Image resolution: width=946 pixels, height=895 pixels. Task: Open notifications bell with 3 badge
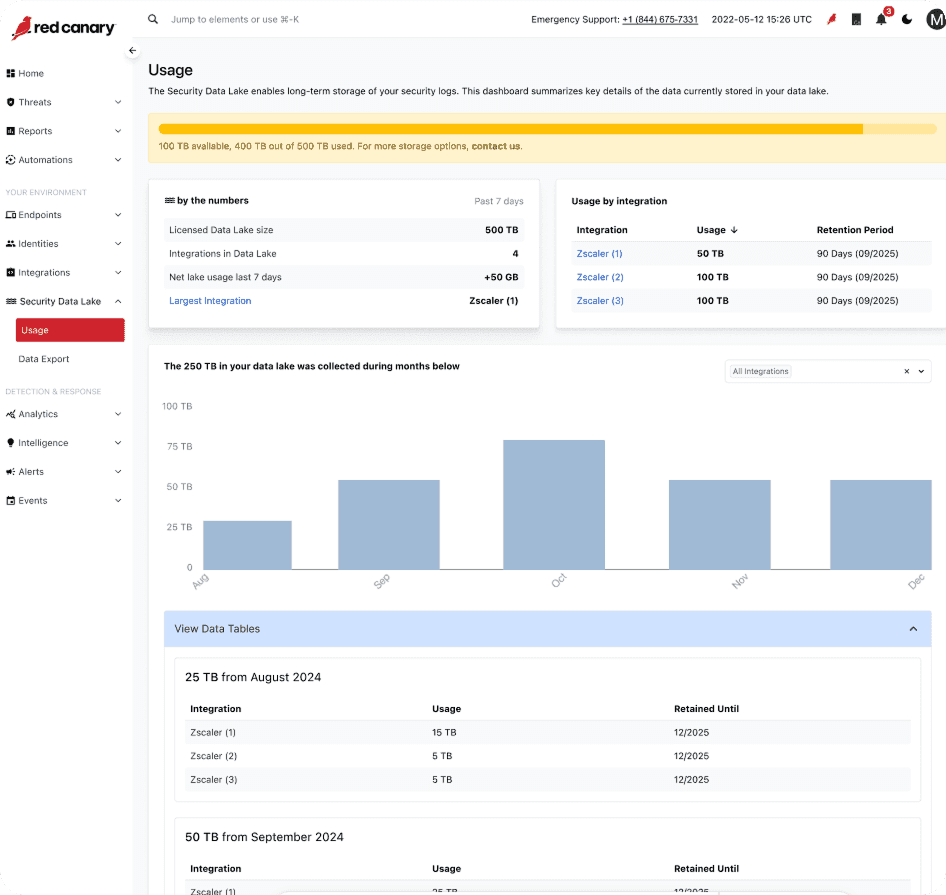882,18
